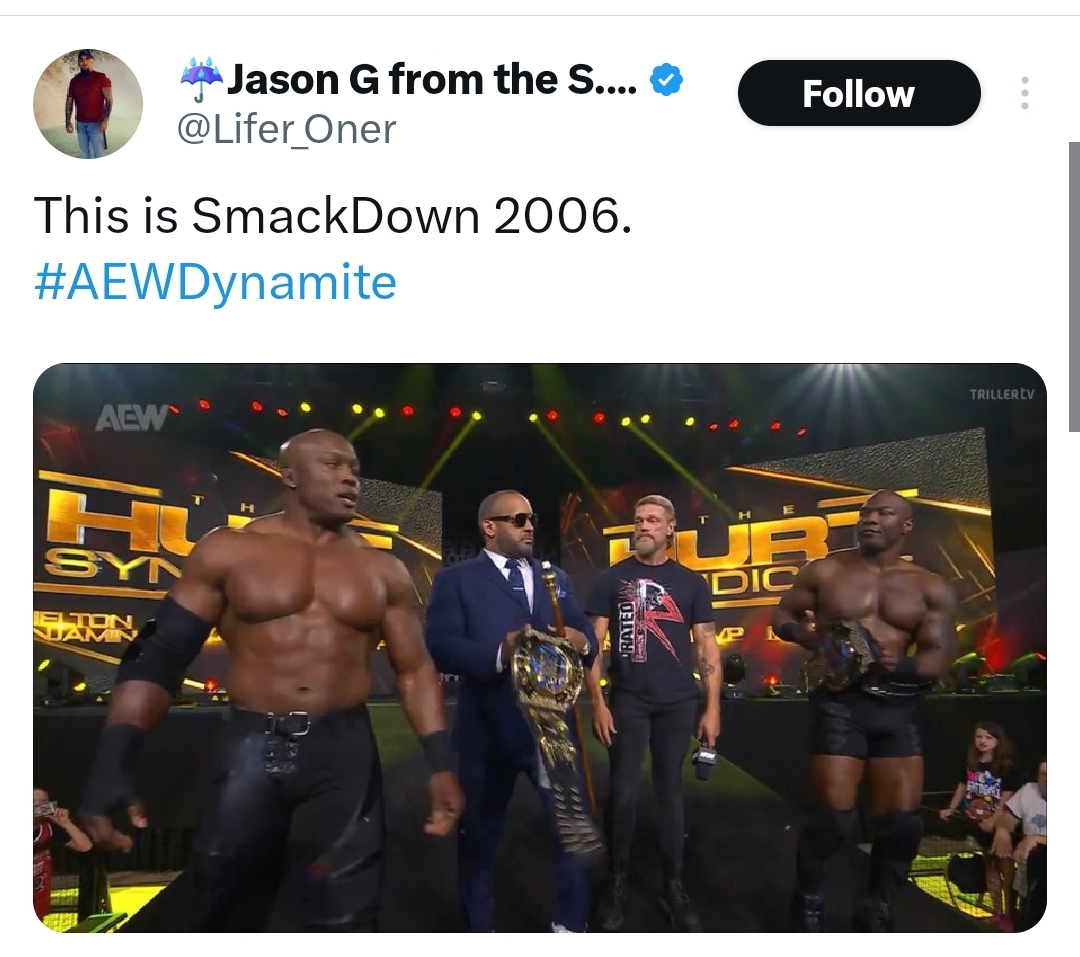Click the vertical scrollbar on right edge
The image size is (1080, 957).
pyautogui.click(x=1074, y=287)
